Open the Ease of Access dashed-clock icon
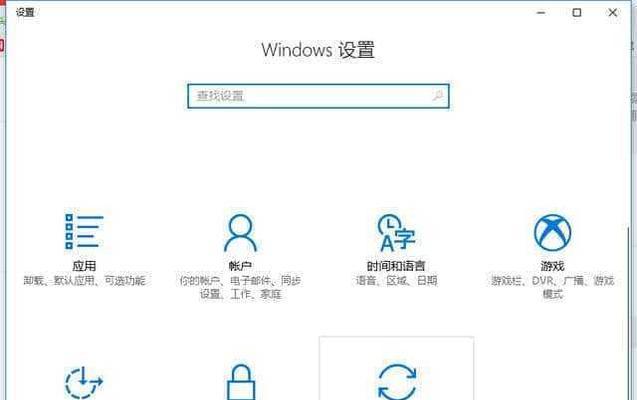The height and width of the screenshot is (400, 637). (84, 383)
